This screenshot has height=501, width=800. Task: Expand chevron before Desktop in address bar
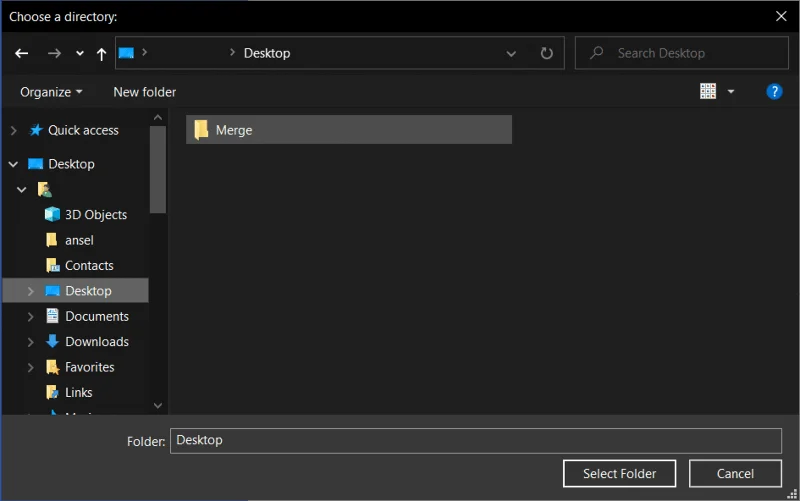[232, 52]
